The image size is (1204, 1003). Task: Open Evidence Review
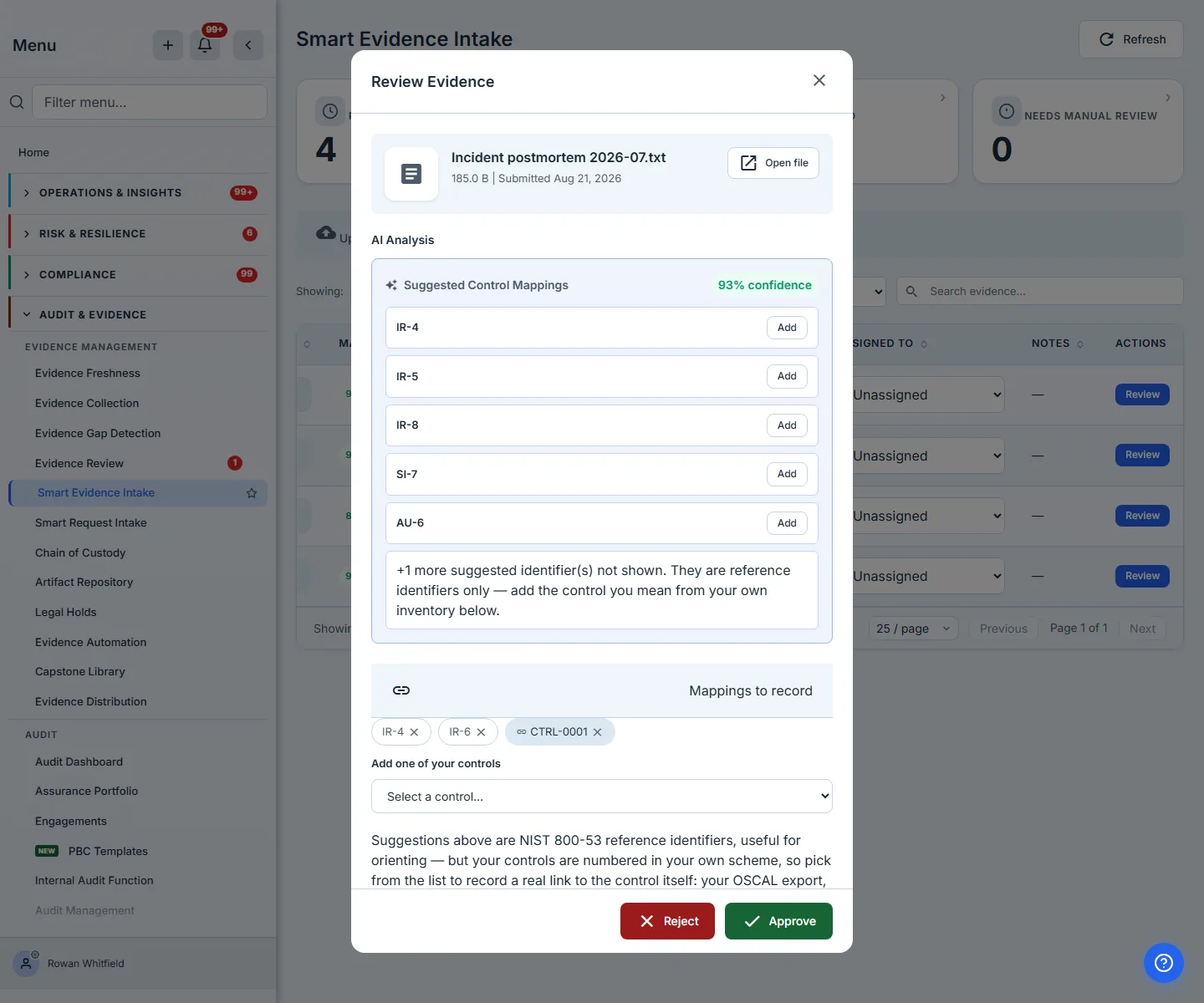tap(79, 464)
